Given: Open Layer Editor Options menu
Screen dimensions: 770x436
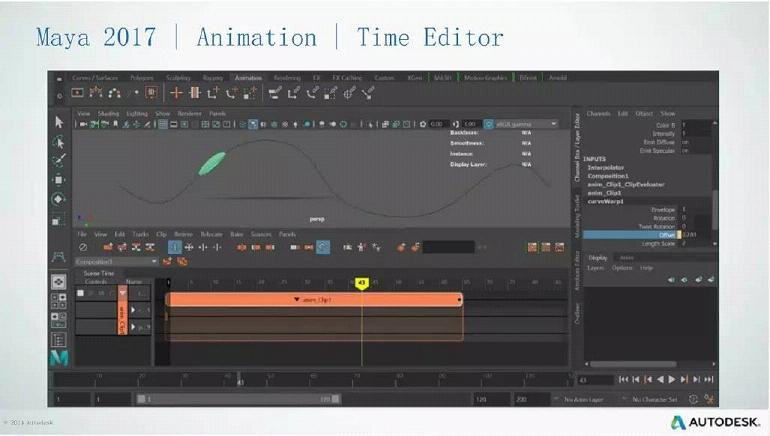Looking at the screenshot, I should click(622, 268).
